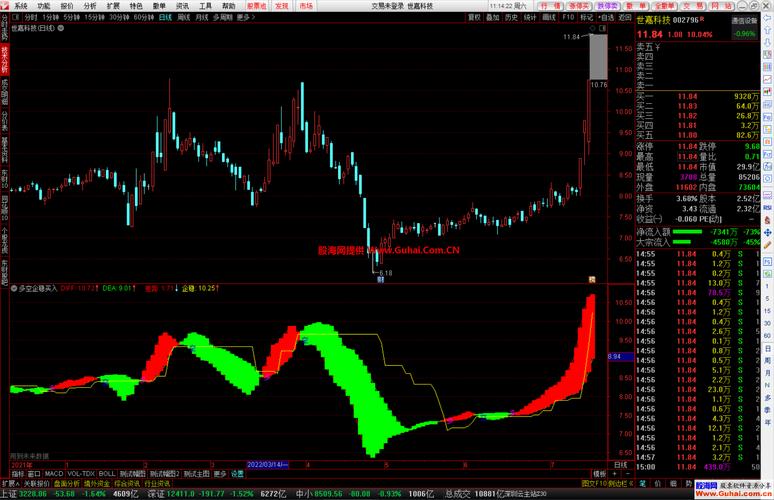Click the 叠加 overlay button
This screenshot has width=774, height=500.
tap(493, 17)
